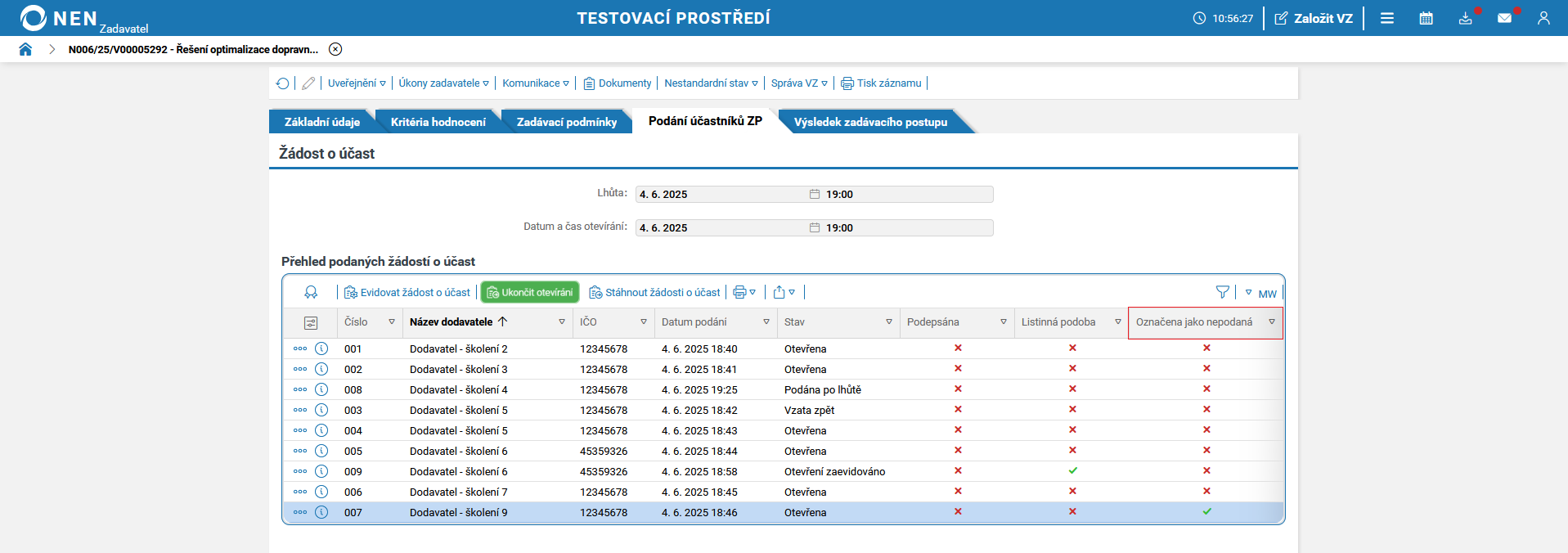Click status Podána po lhůtě cell
The height and width of the screenshot is (553, 1568).
pyautogui.click(x=823, y=390)
